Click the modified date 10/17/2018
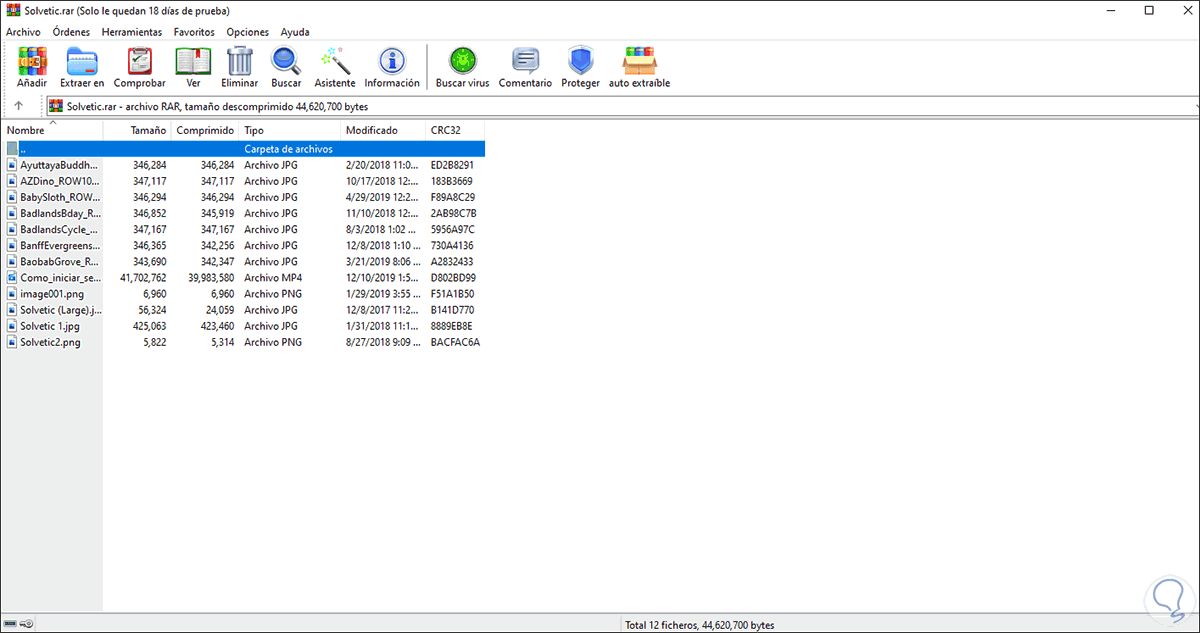The height and width of the screenshot is (633, 1200). tap(384, 181)
